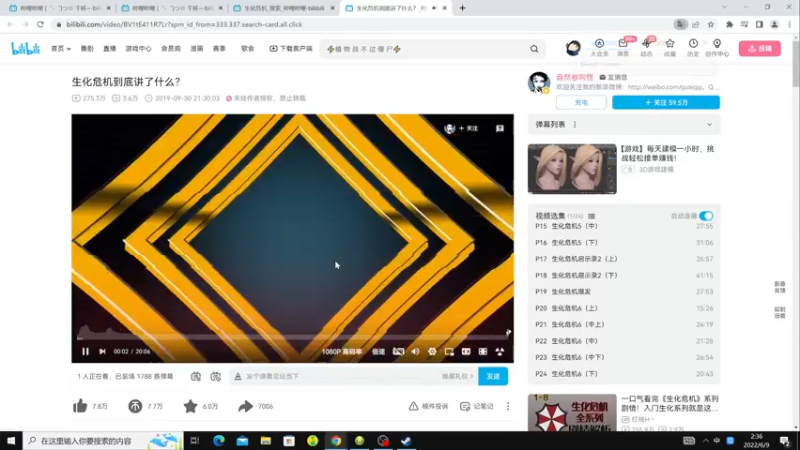Give coins to the video
Viewport: 800px width, 450px height.
tap(135, 406)
